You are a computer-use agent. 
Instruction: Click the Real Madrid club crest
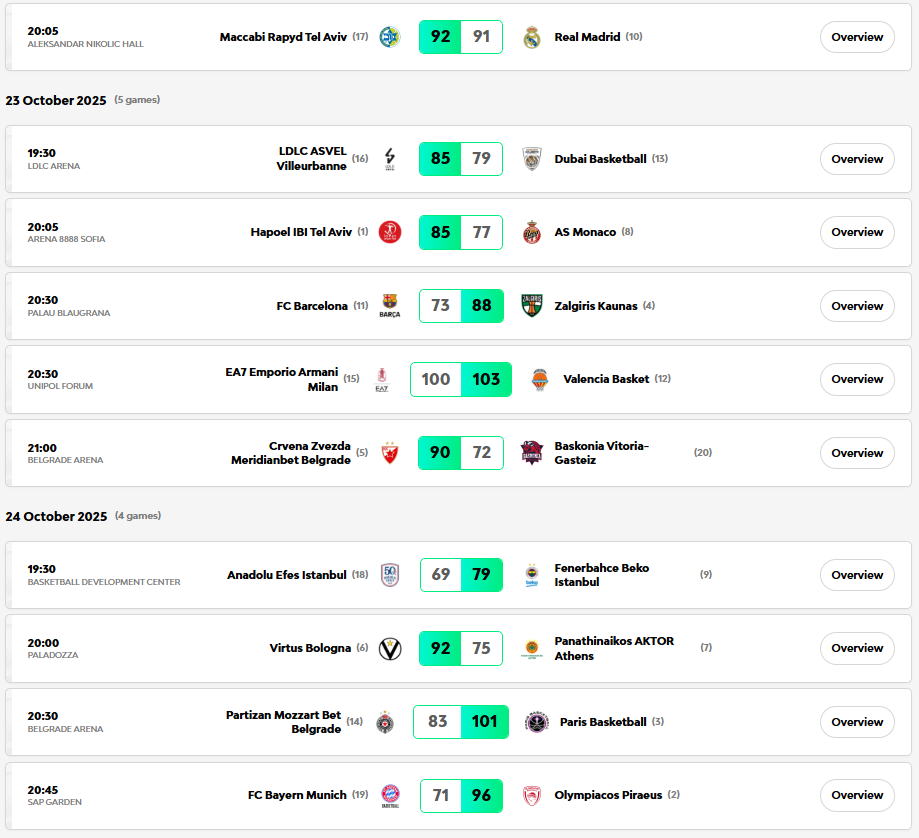click(x=532, y=37)
